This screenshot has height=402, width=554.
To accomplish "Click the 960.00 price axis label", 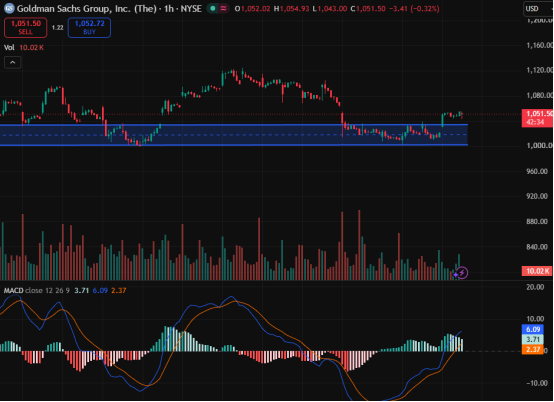I will click(x=537, y=171).
